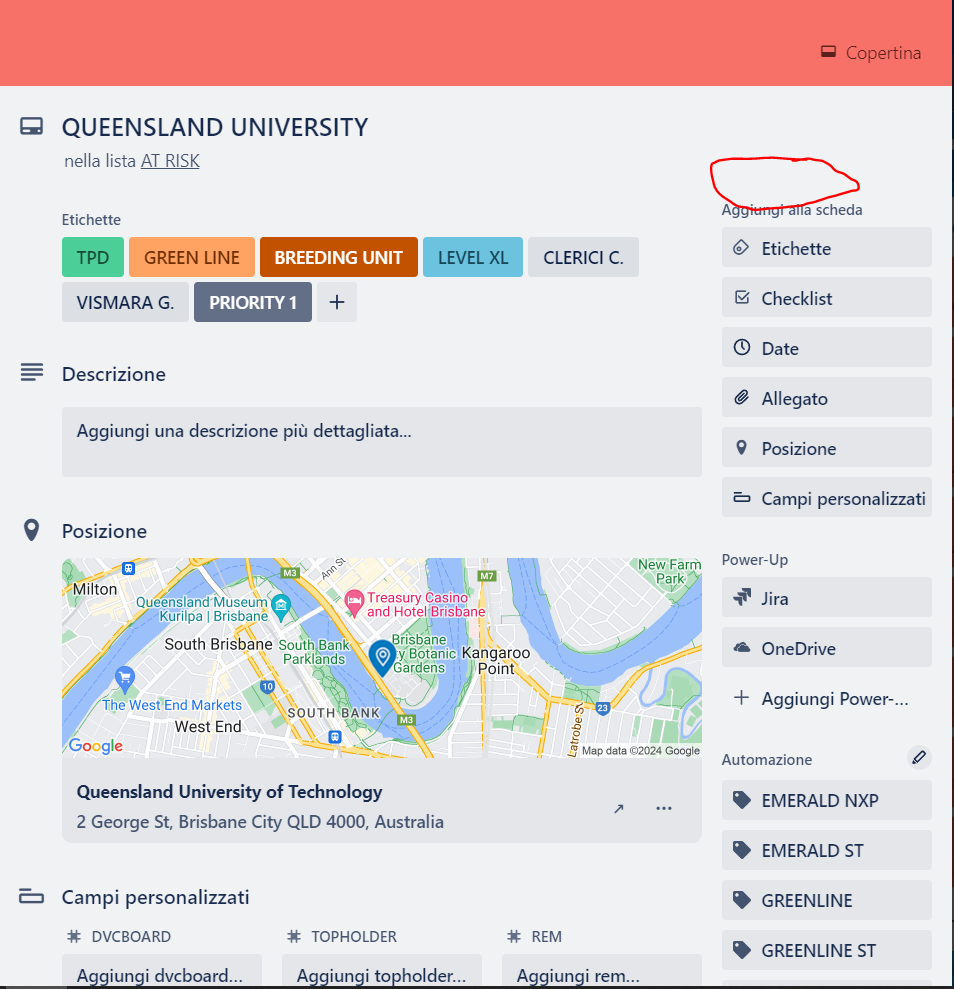
Task: Open the OneDrive Power-Up
Action: [x=827, y=648]
